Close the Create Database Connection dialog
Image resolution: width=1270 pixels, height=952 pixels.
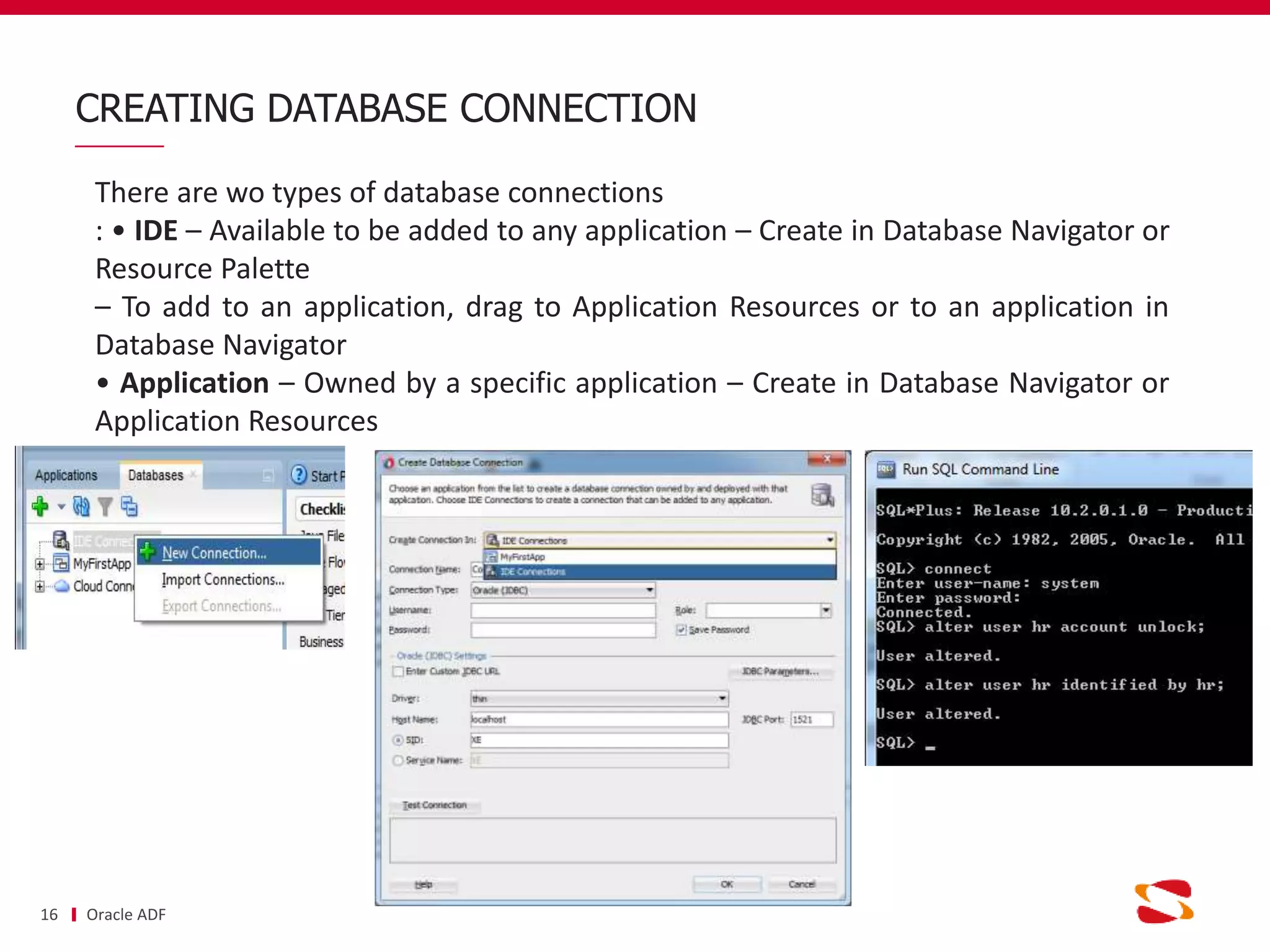coord(827,459)
